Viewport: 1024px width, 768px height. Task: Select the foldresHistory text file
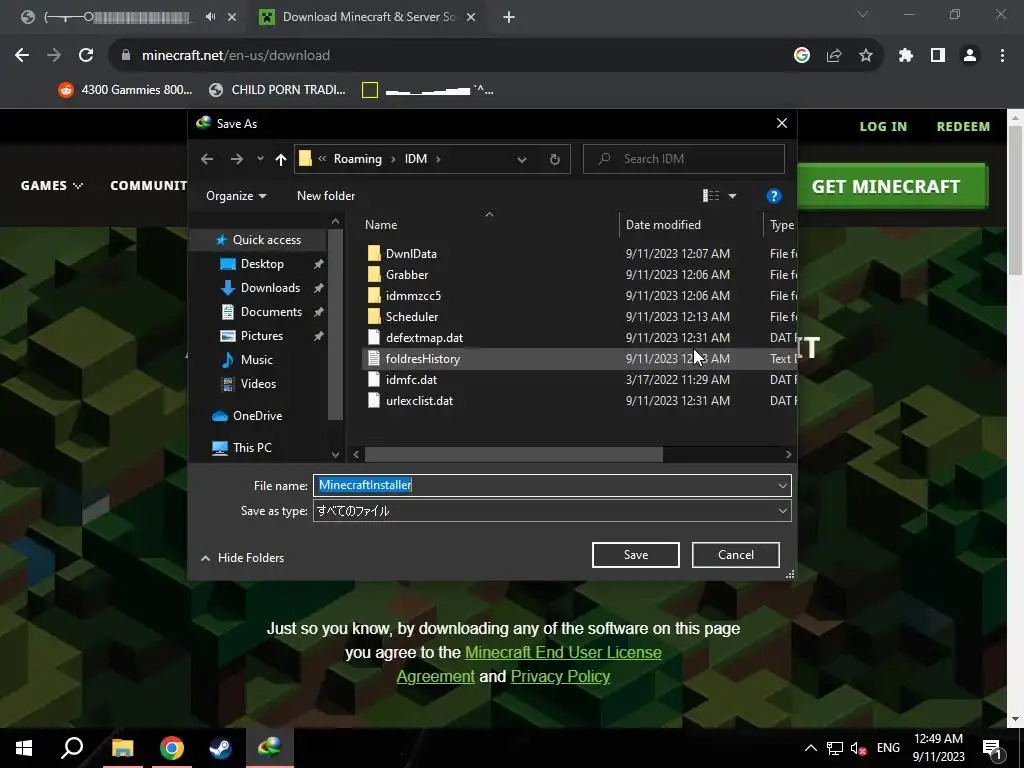(423, 359)
